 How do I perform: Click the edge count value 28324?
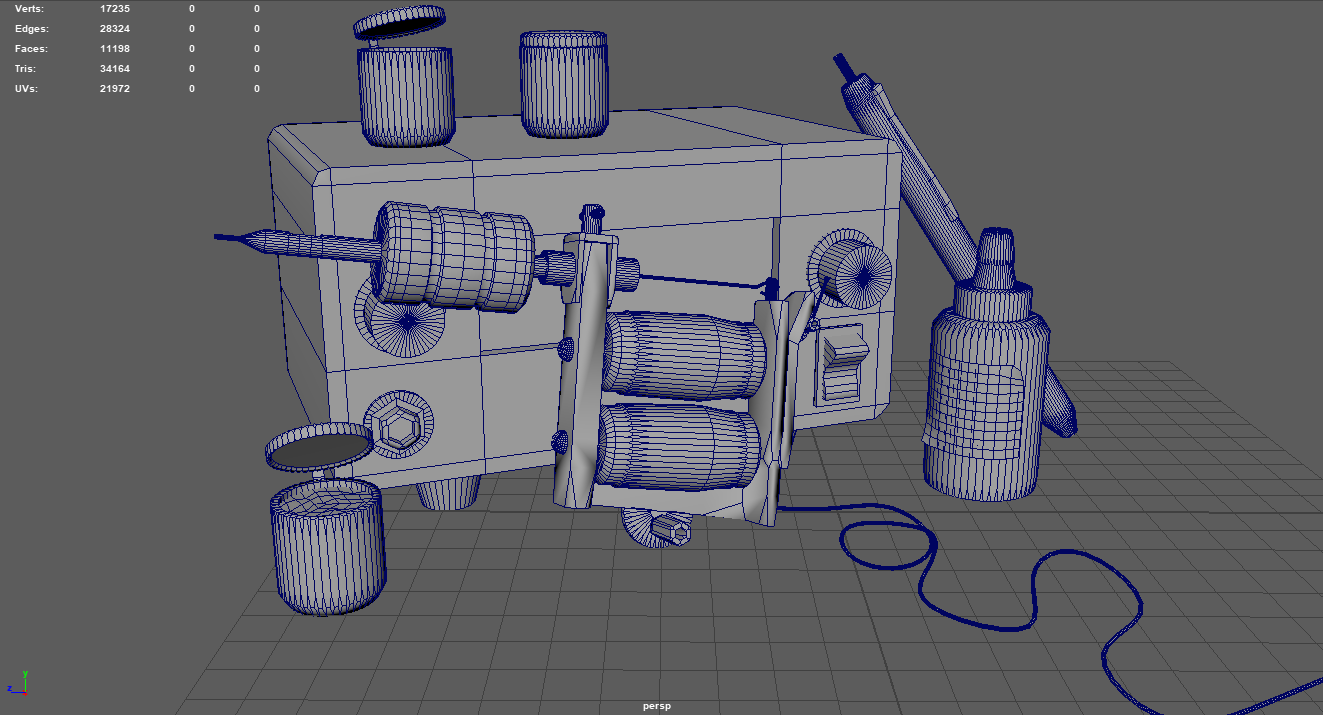[115, 28]
